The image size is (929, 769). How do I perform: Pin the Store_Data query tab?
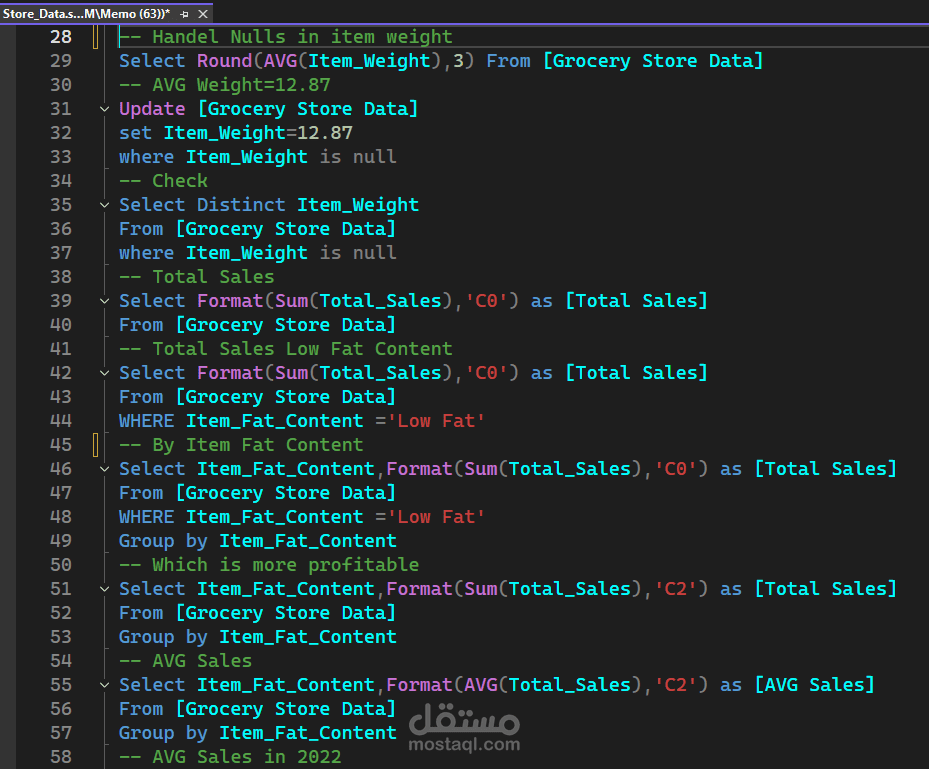click(x=184, y=13)
